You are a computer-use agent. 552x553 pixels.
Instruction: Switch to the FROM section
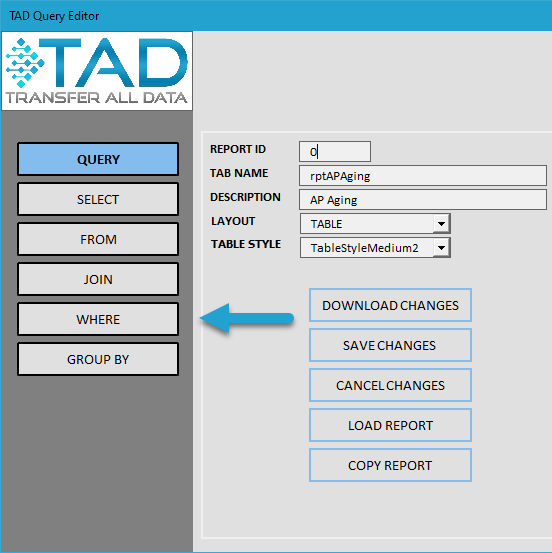[x=98, y=239]
